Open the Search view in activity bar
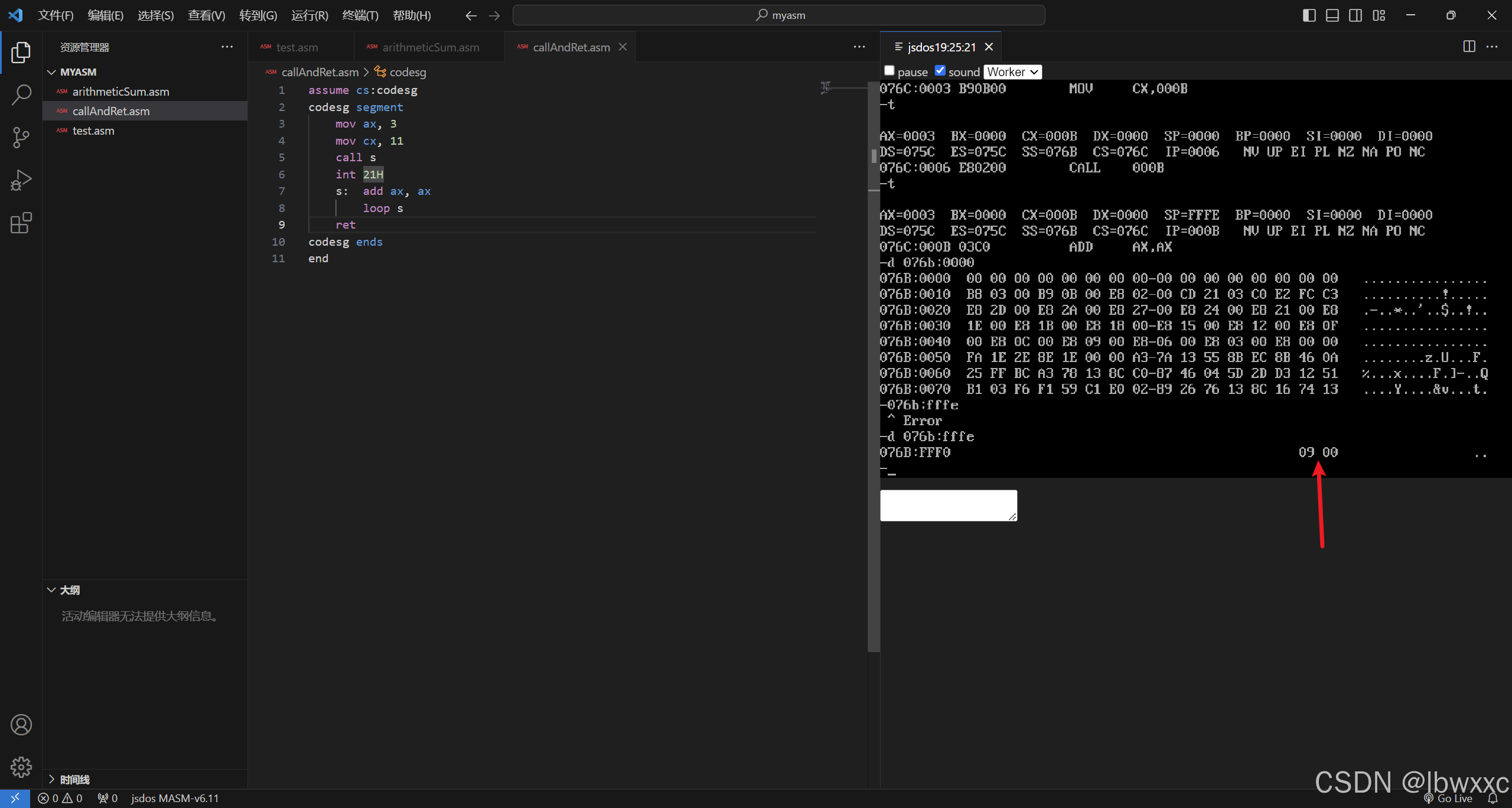 21,95
